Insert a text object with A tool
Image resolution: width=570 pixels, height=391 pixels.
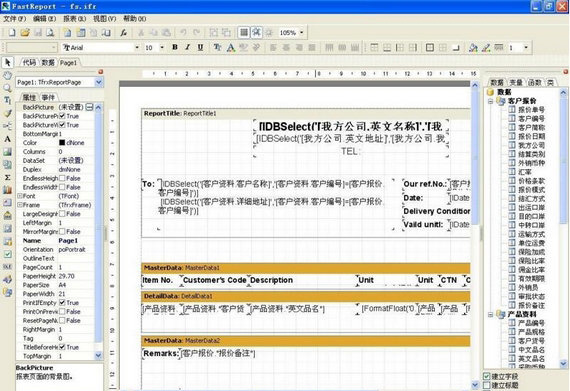(x=8, y=139)
